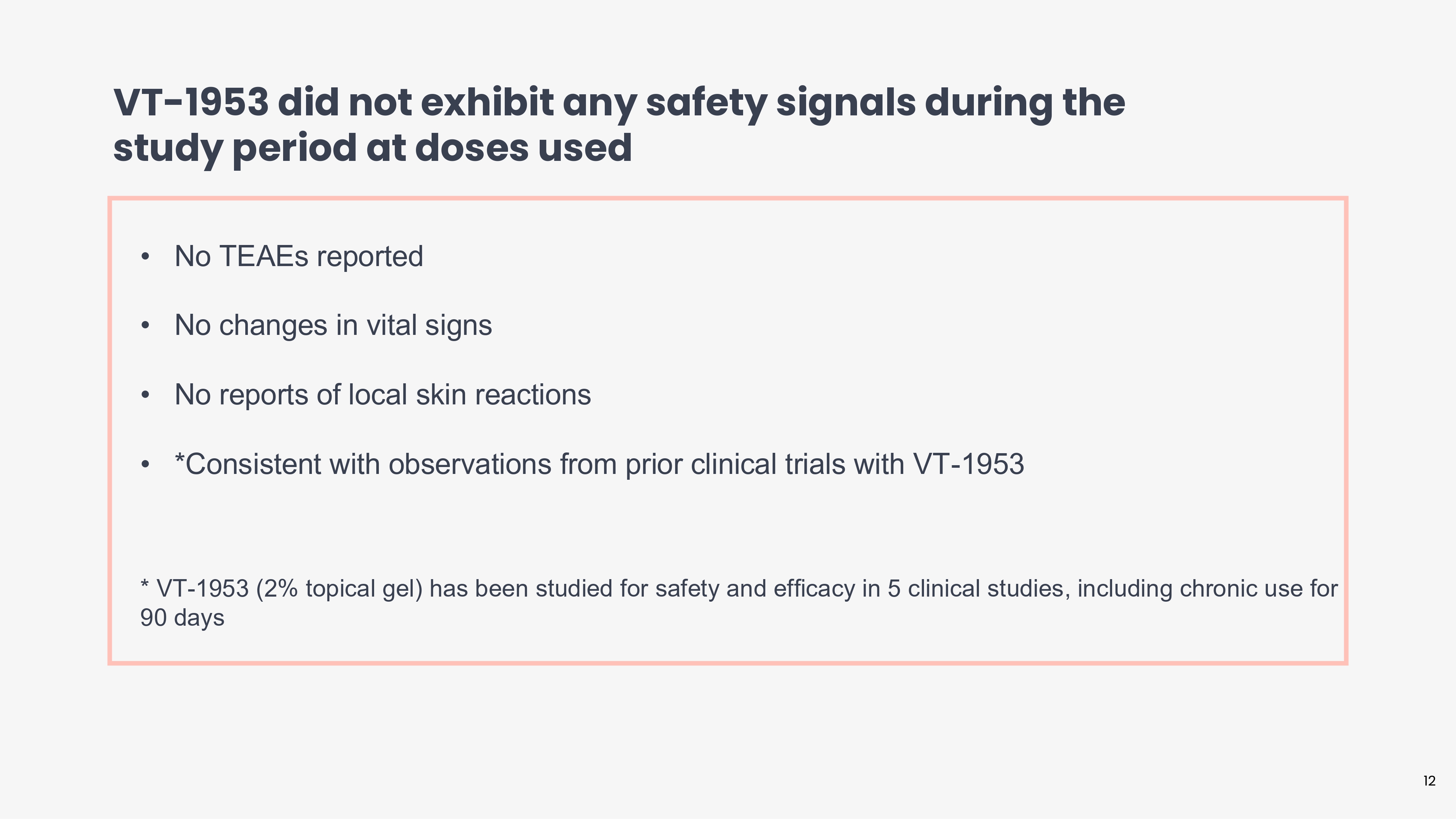Click "90 days" on the footnote's last line
Viewport: 1456px width, 819px height.
coord(182,618)
